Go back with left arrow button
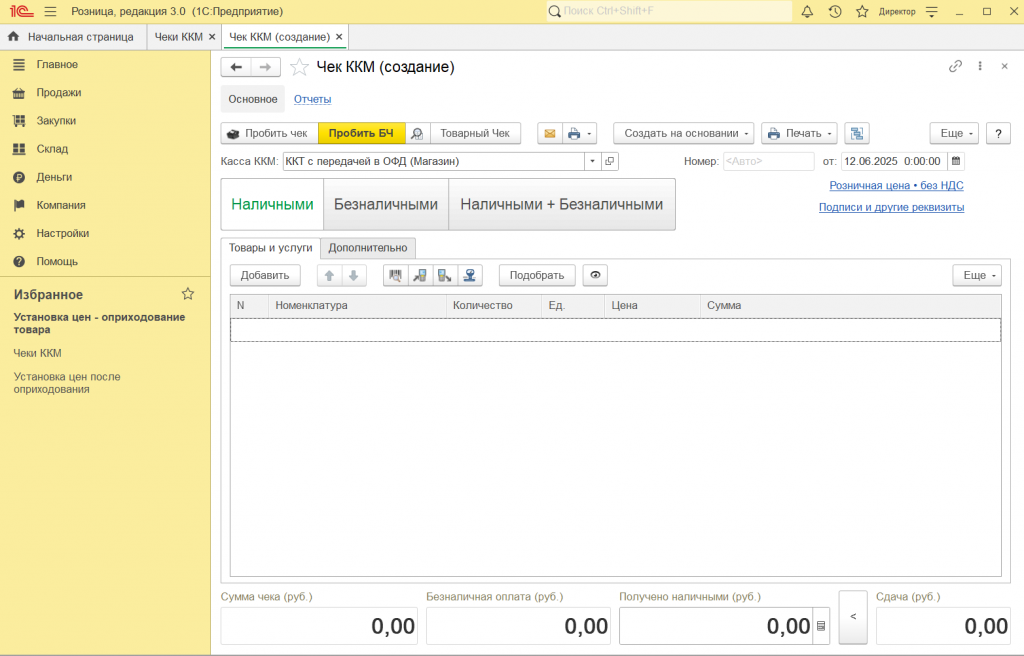The image size is (1024, 656). pyautogui.click(x=236, y=67)
